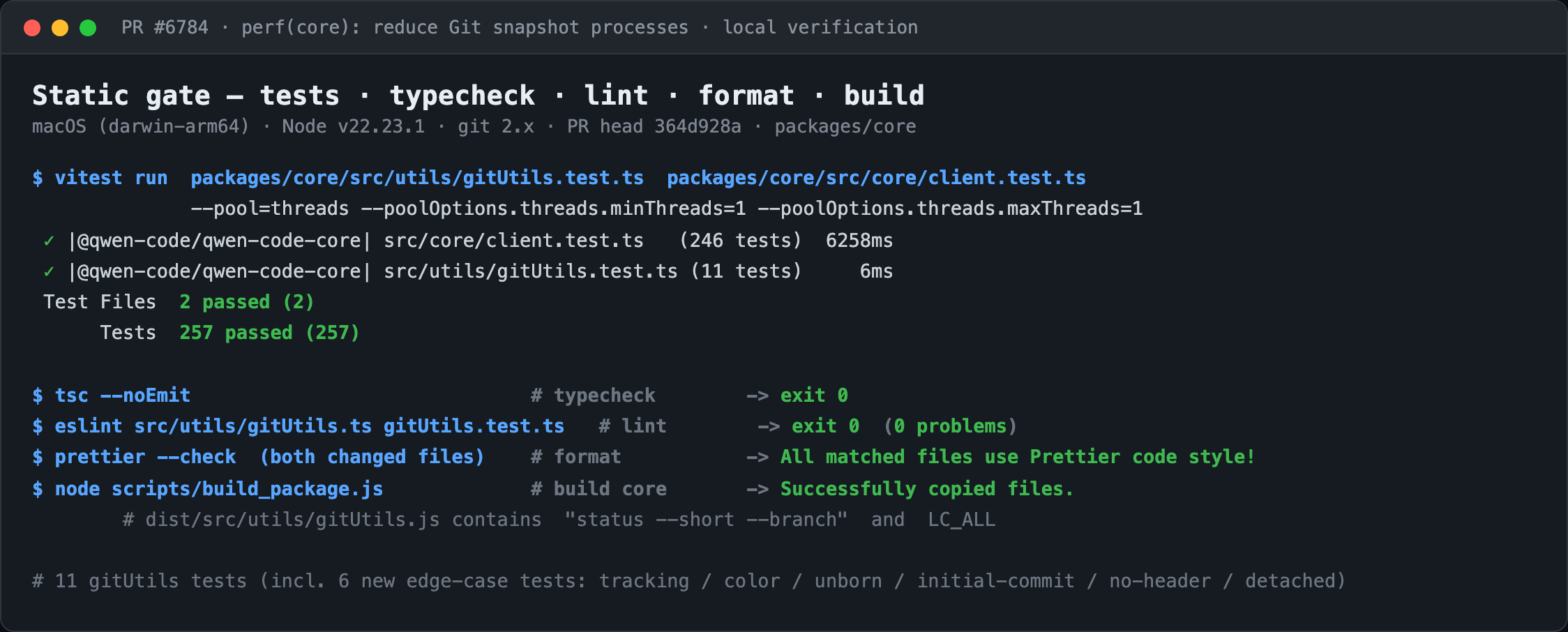Click the dollar prompt before vitest run
Viewport: 1568px width, 632px height.
38,178
